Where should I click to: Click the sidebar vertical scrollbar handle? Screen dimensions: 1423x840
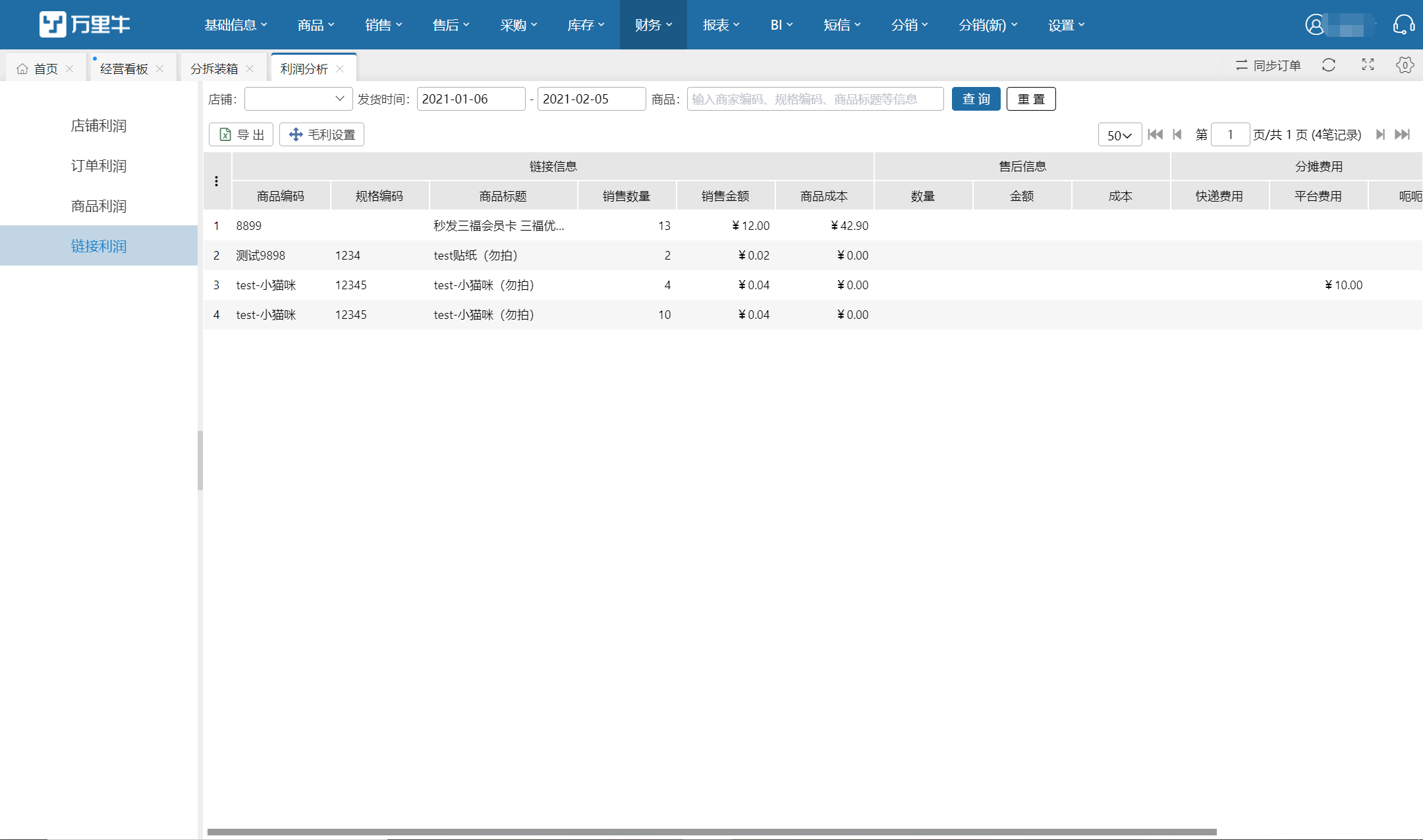pyautogui.click(x=200, y=461)
